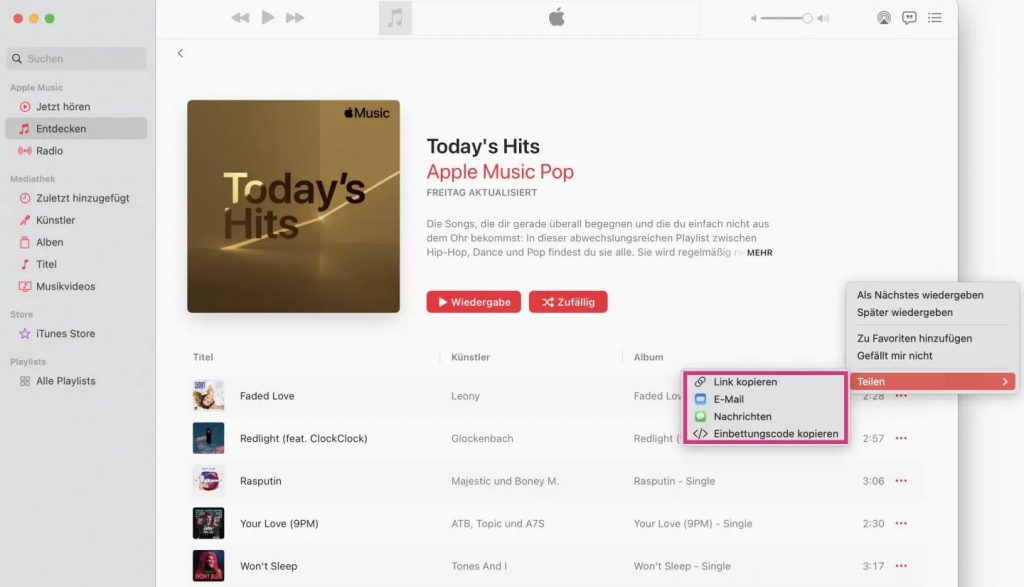Open Jetzt hören in the sidebar

click(62, 107)
